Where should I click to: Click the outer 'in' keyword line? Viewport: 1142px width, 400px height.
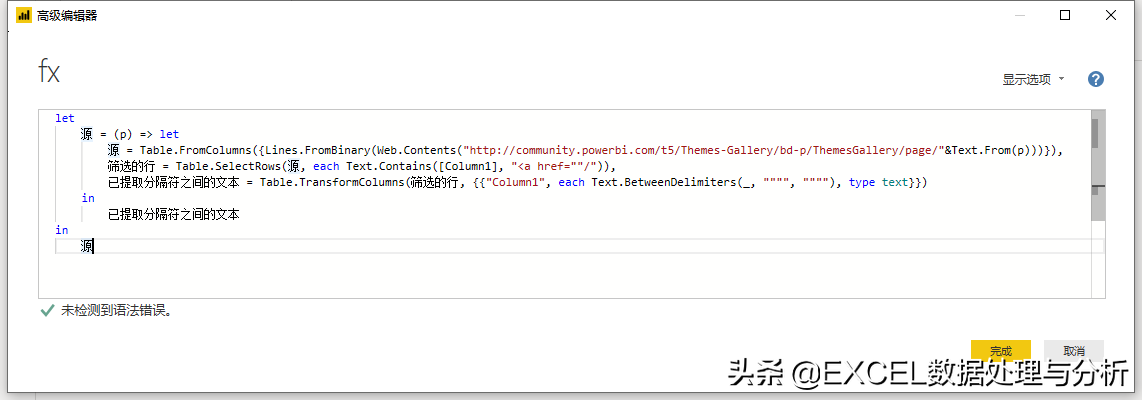pos(62,230)
